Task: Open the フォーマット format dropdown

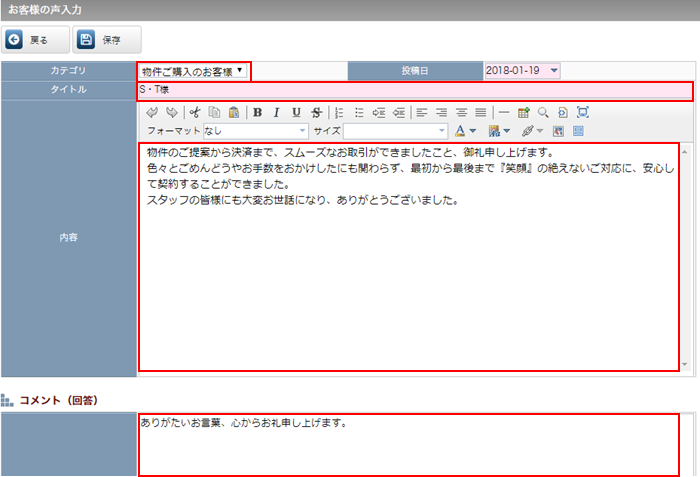Action: 255,131
